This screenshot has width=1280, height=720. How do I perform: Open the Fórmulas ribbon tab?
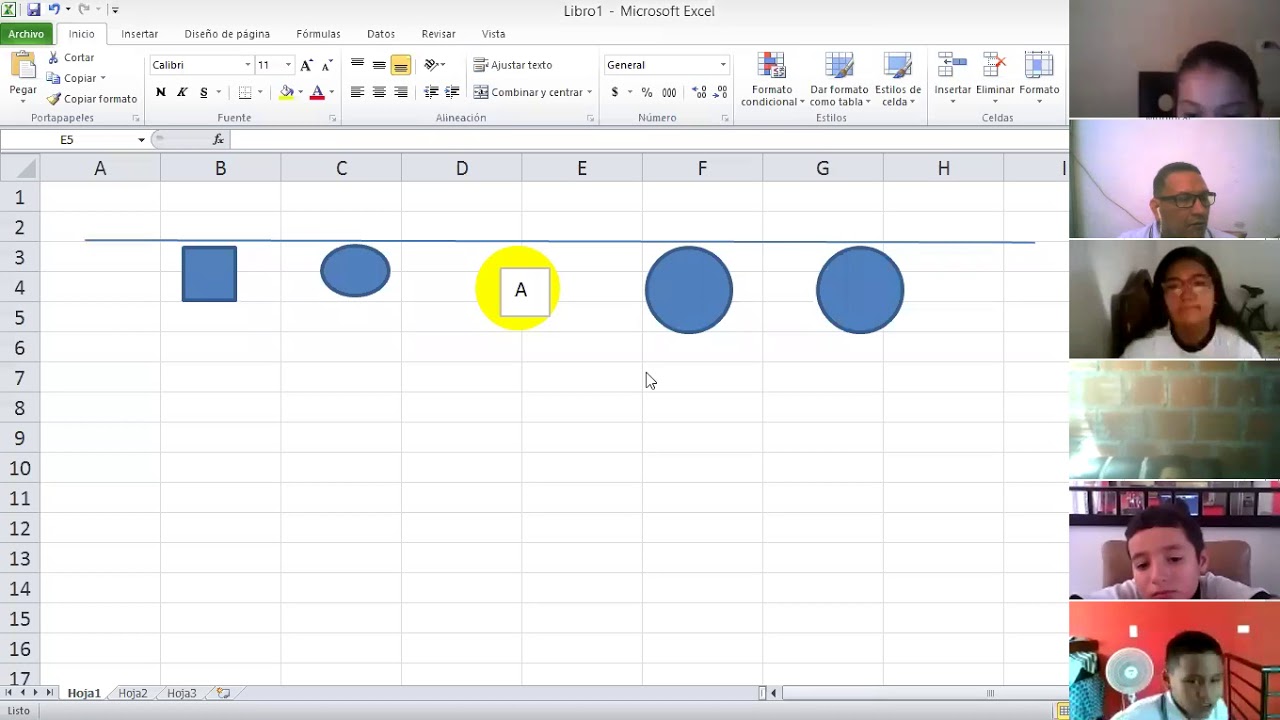coord(318,34)
